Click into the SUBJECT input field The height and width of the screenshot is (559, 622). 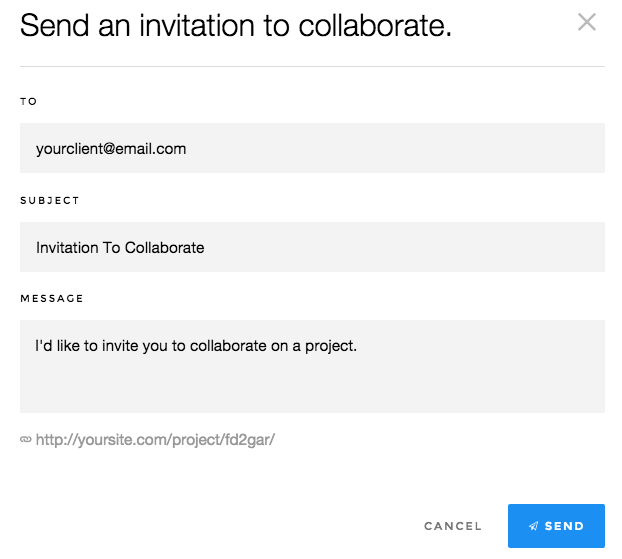tap(312, 247)
